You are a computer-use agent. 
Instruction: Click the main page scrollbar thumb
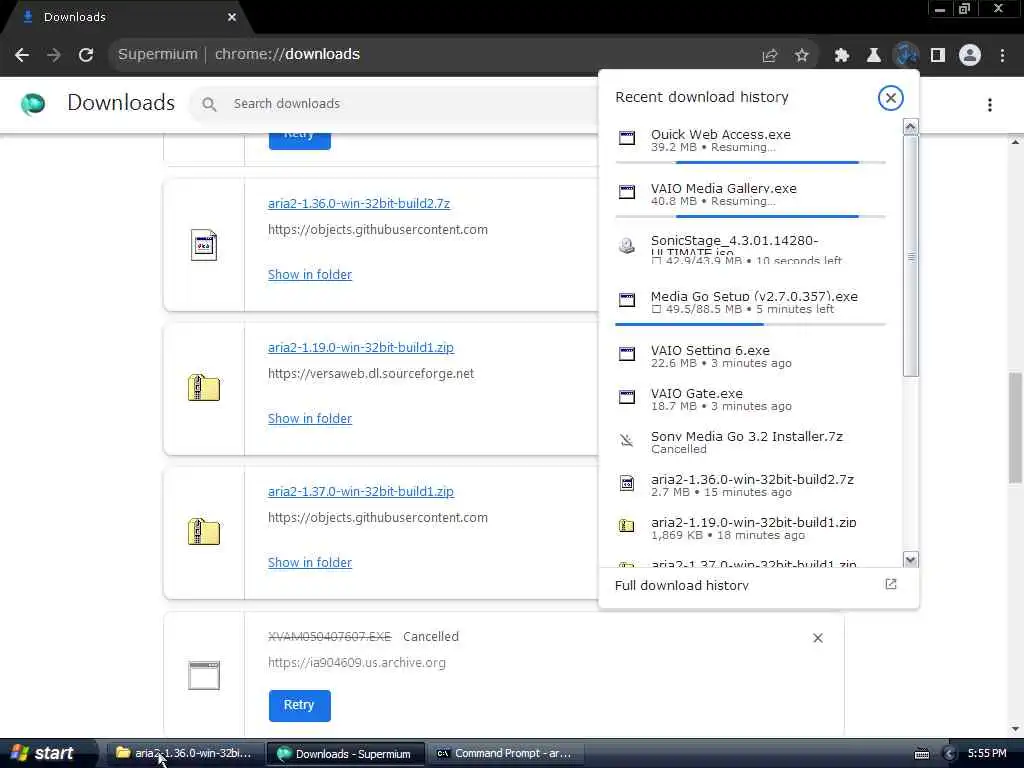(1016, 428)
